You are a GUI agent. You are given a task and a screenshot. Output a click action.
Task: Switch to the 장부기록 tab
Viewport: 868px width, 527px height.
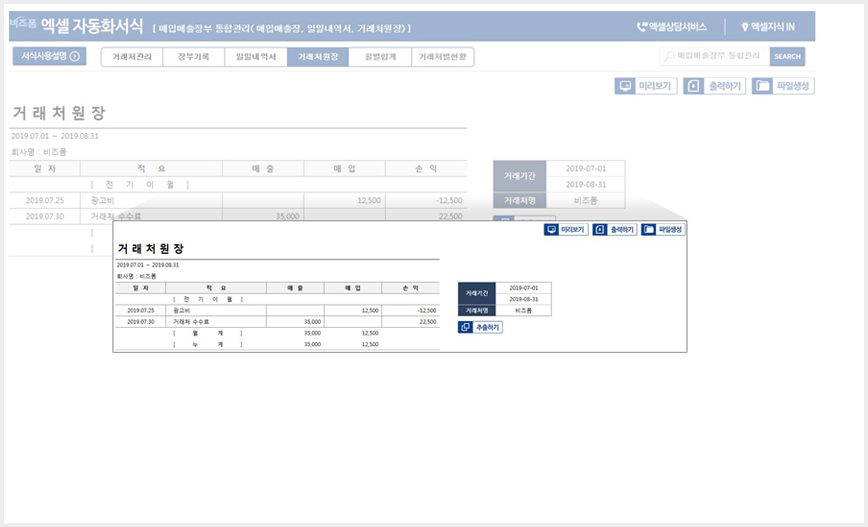click(x=194, y=57)
